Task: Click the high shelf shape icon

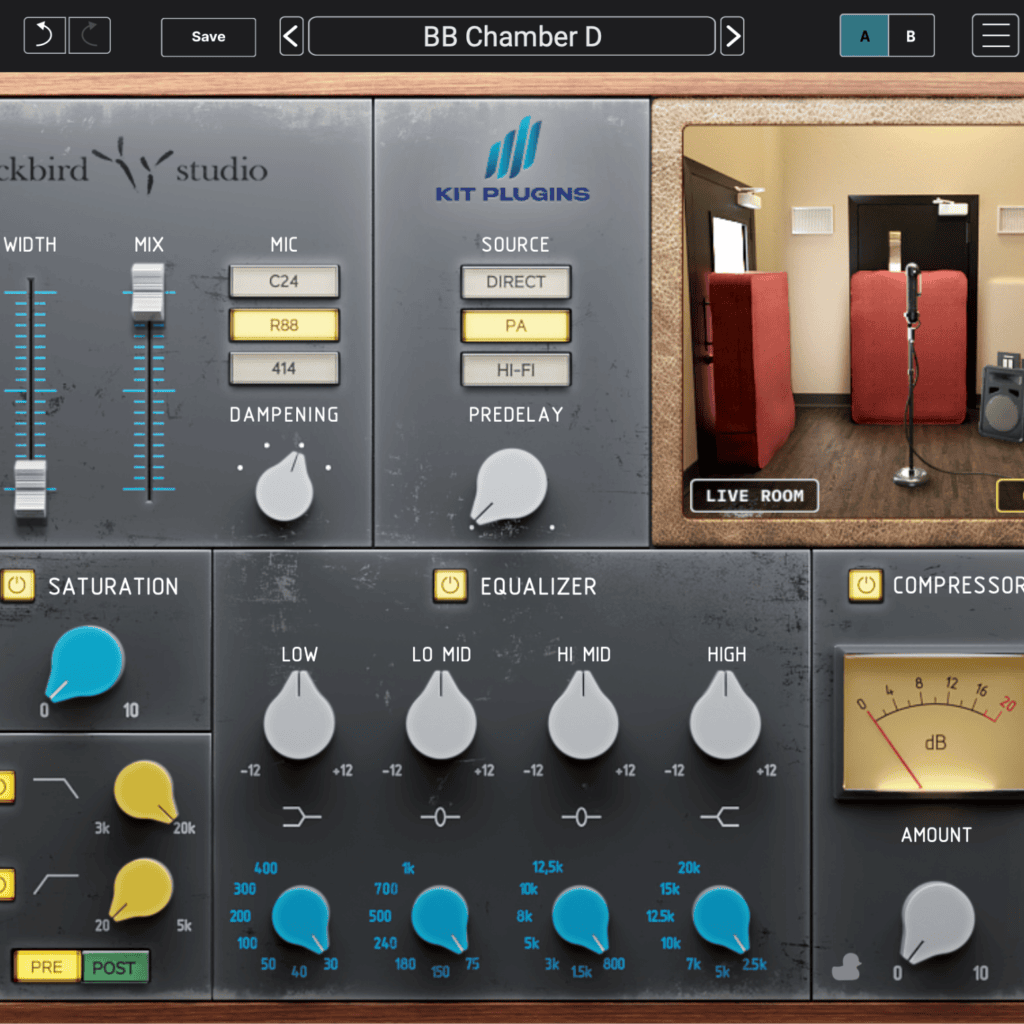Action: 720,816
